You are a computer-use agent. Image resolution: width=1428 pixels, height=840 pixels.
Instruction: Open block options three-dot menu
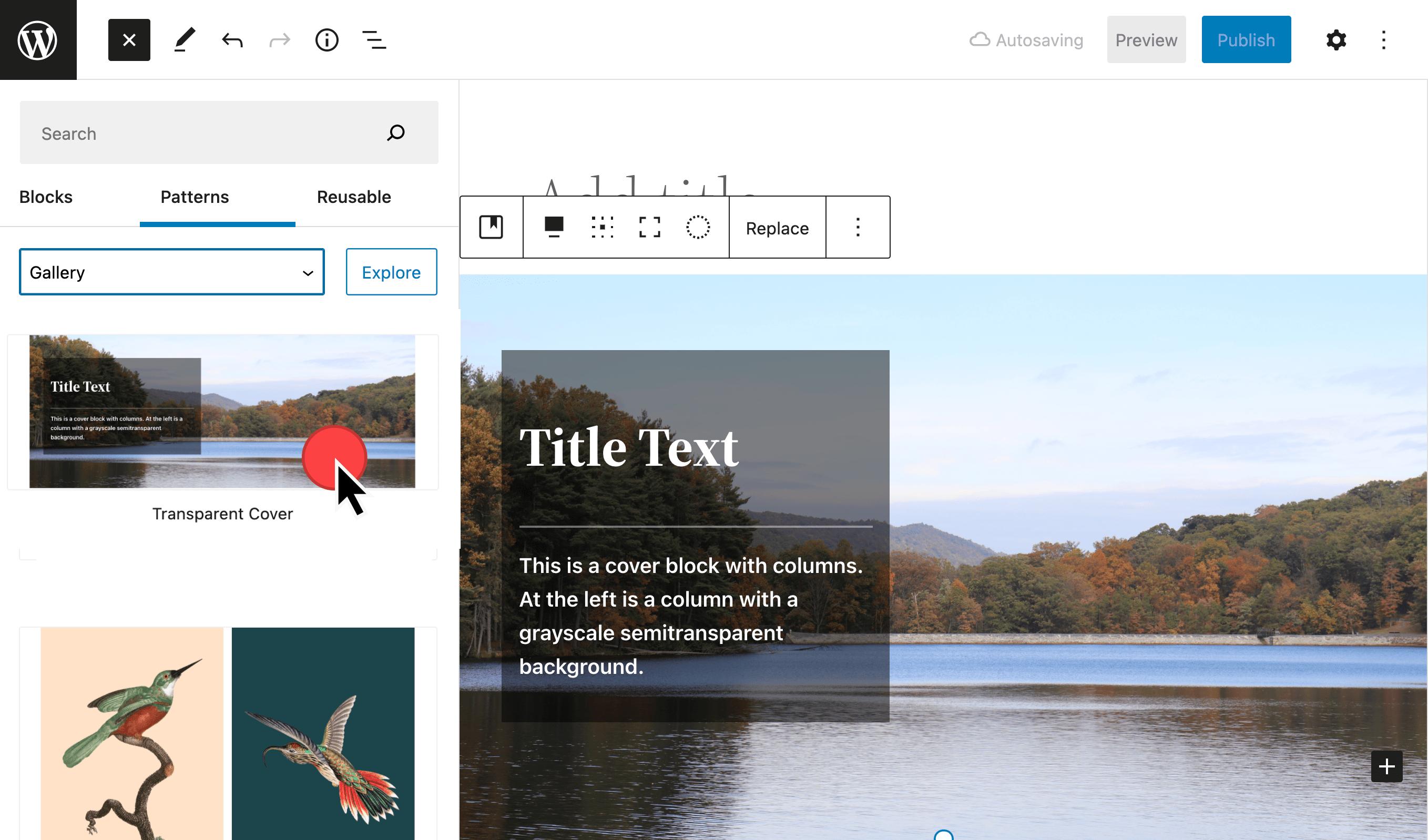[x=858, y=227]
